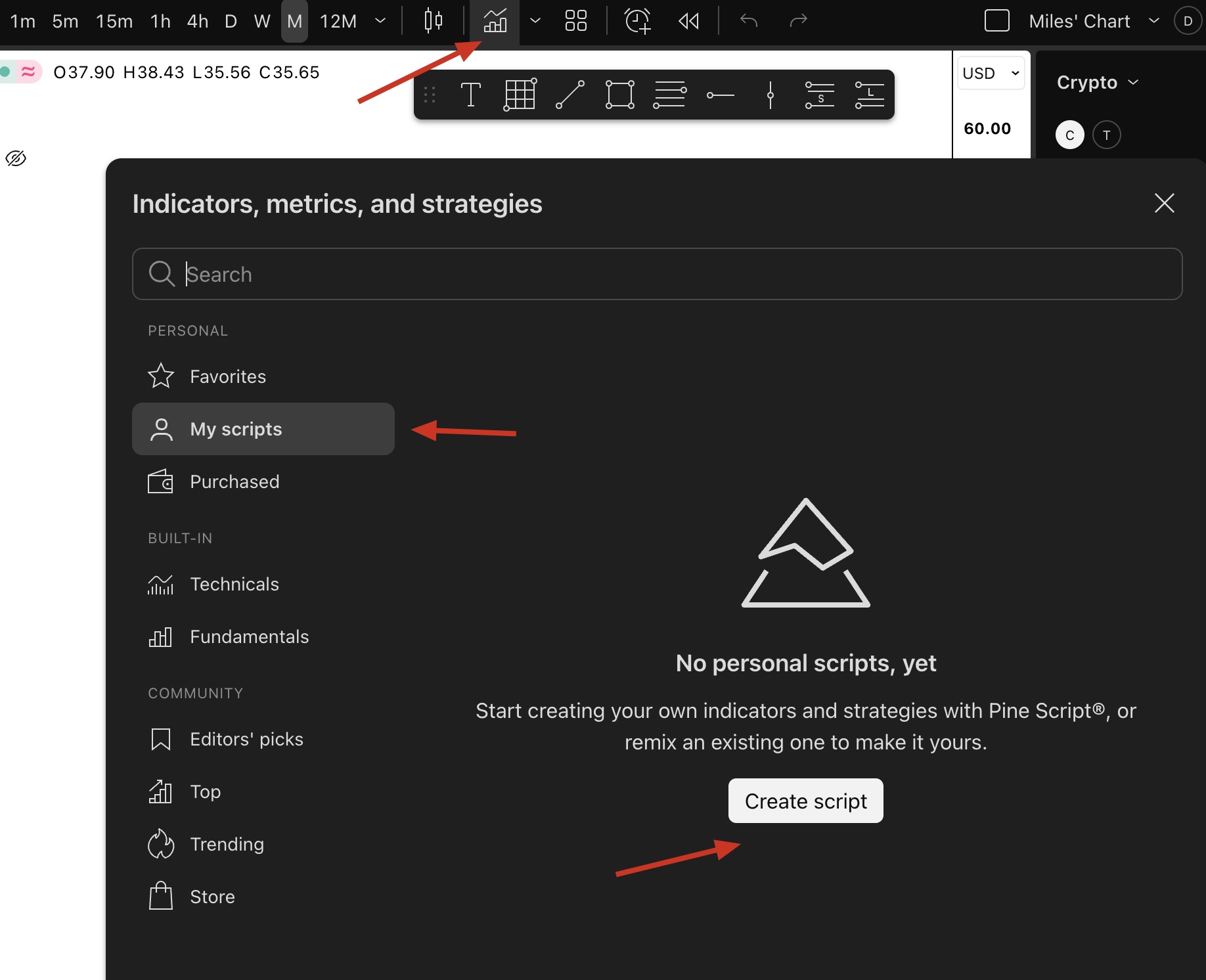Select the Vertical line tool
Screen dimensions: 1206x980
click(x=770, y=95)
